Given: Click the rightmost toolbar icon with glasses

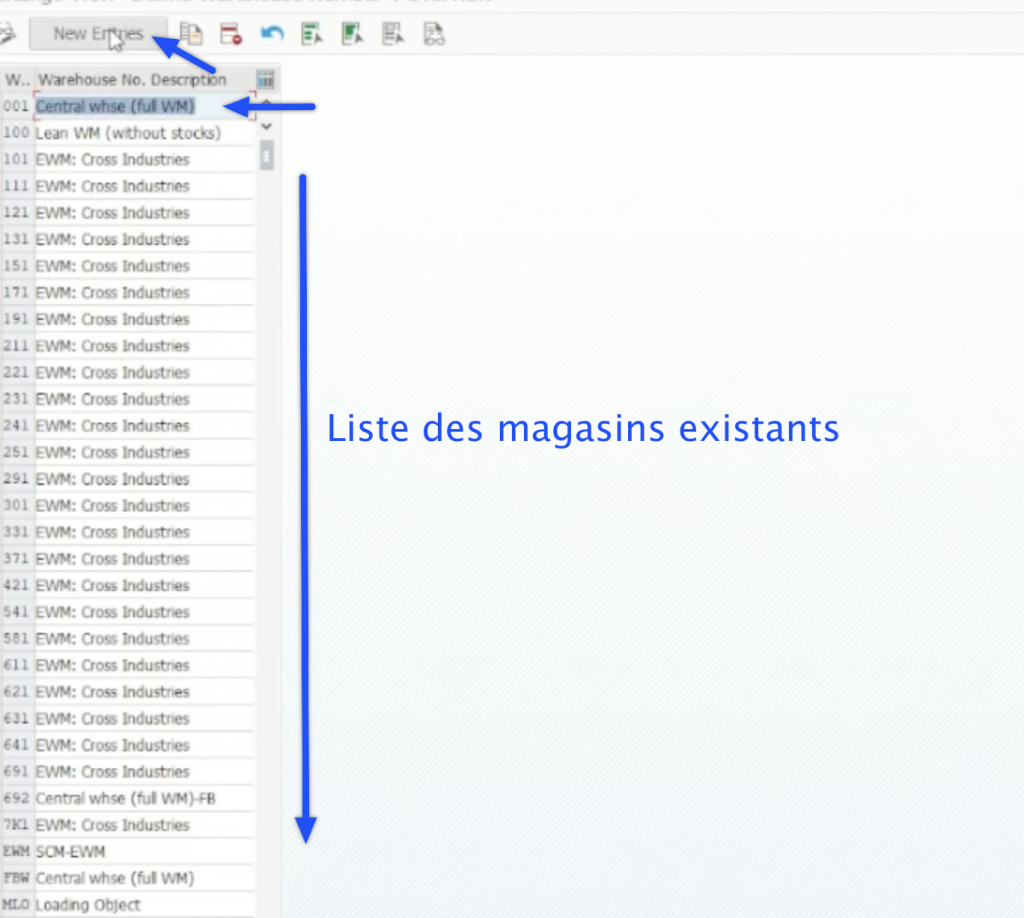Looking at the screenshot, I should (434, 34).
